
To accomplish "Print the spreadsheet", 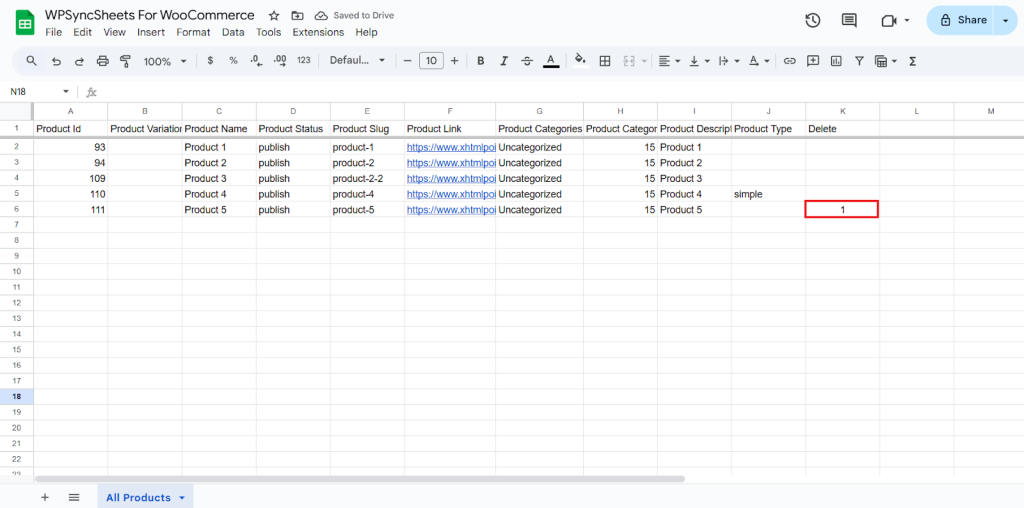I will [103, 61].
